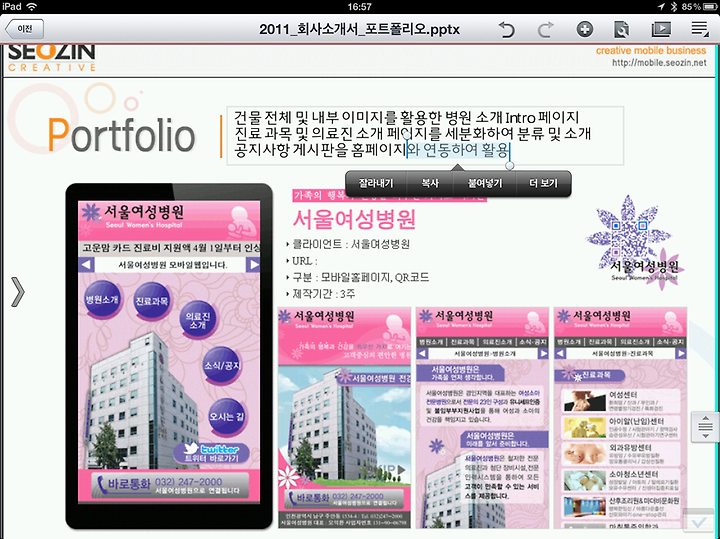The image size is (720, 539).
Task: Undo the last edit
Action: click(507, 30)
